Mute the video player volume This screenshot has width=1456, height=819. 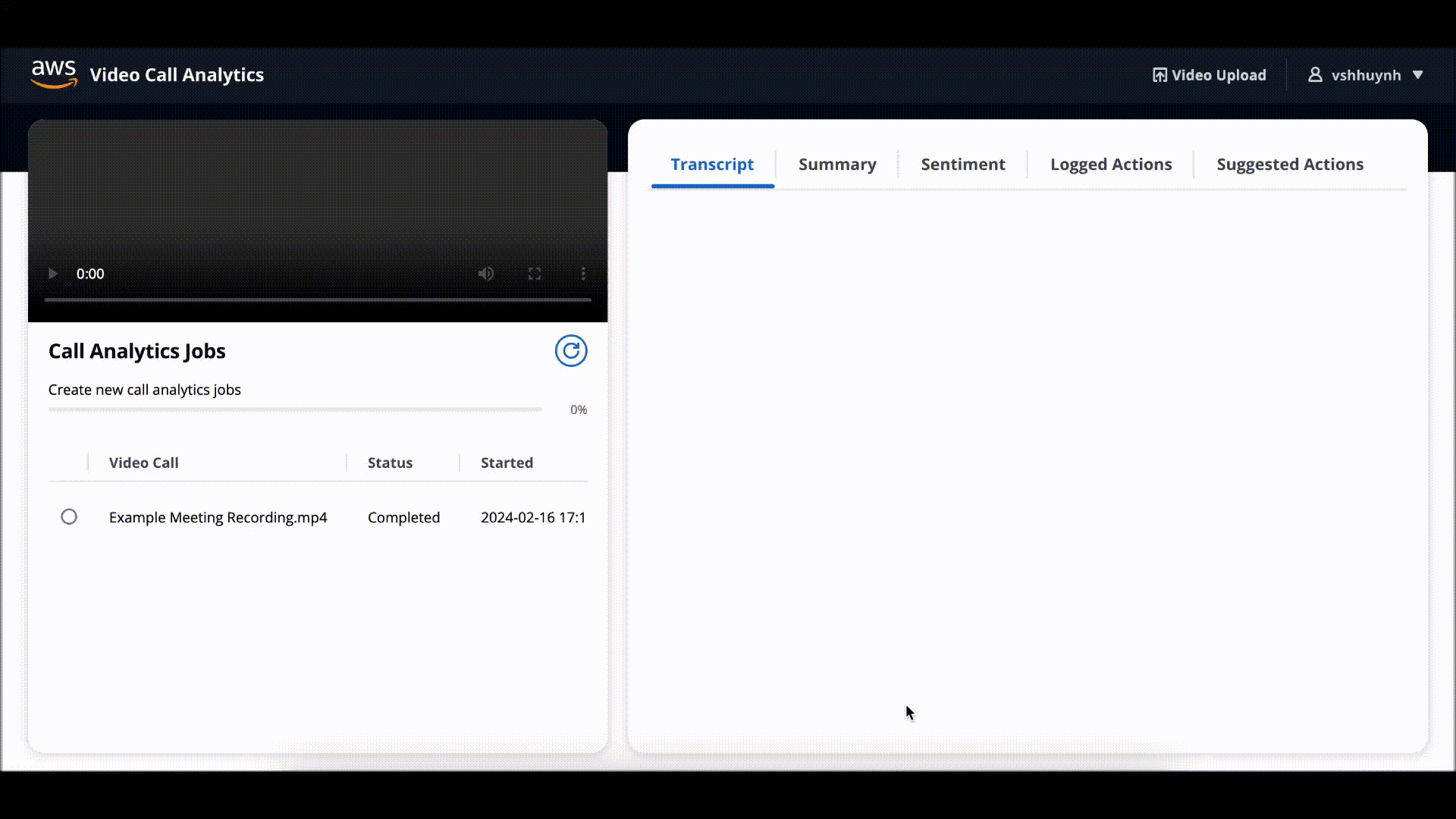pos(486,274)
